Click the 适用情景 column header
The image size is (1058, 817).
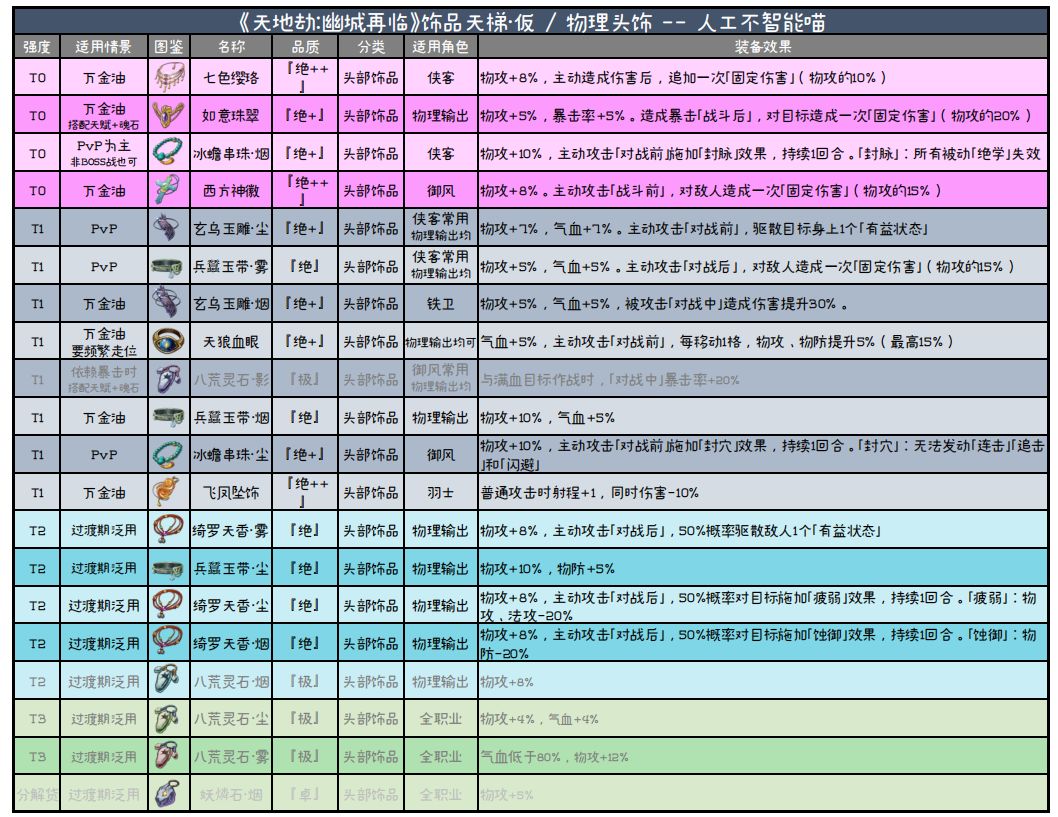click(x=103, y=47)
